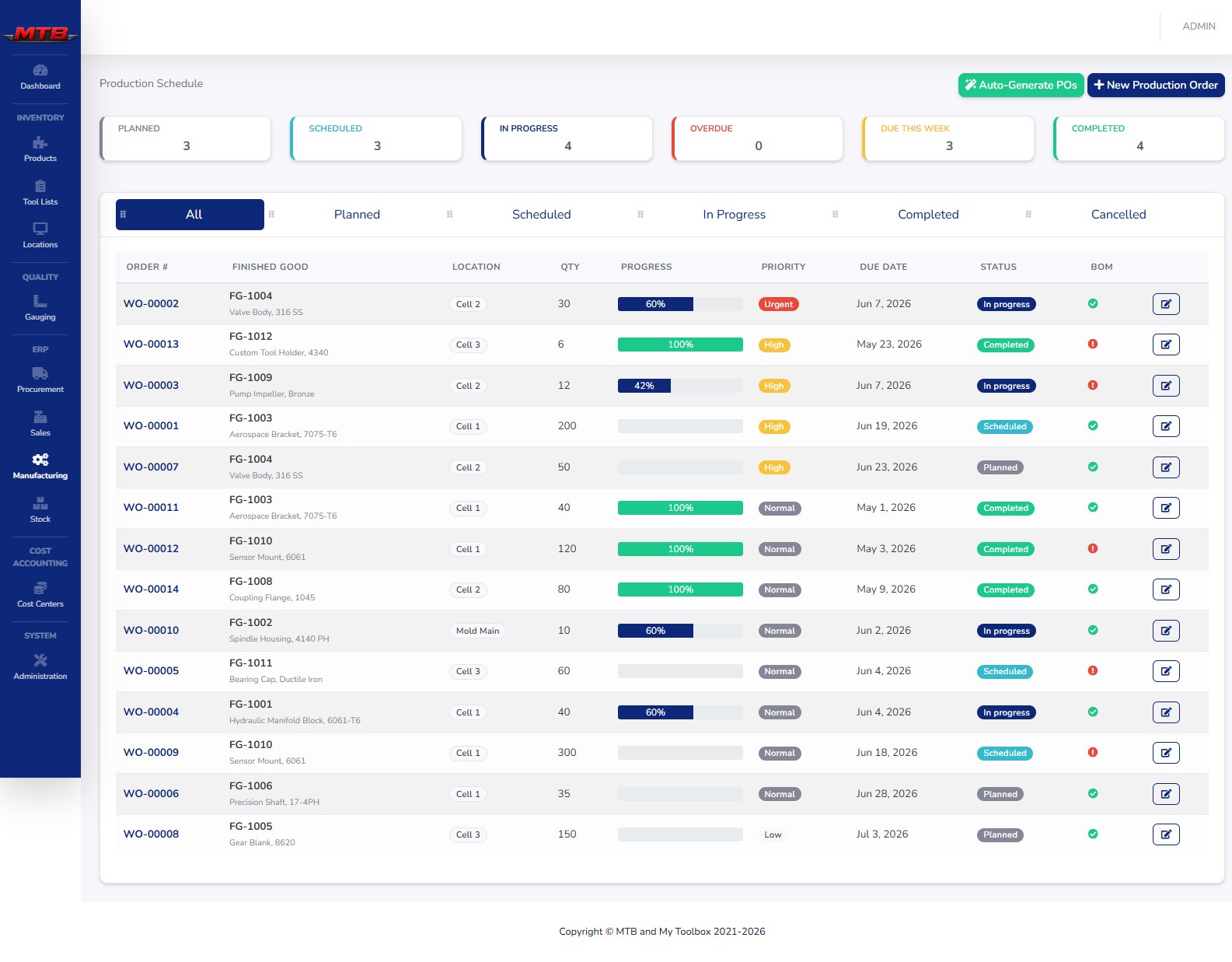This screenshot has width=1232, height=962.
Task: Click the MTB logo
Action: pos(40,33)
